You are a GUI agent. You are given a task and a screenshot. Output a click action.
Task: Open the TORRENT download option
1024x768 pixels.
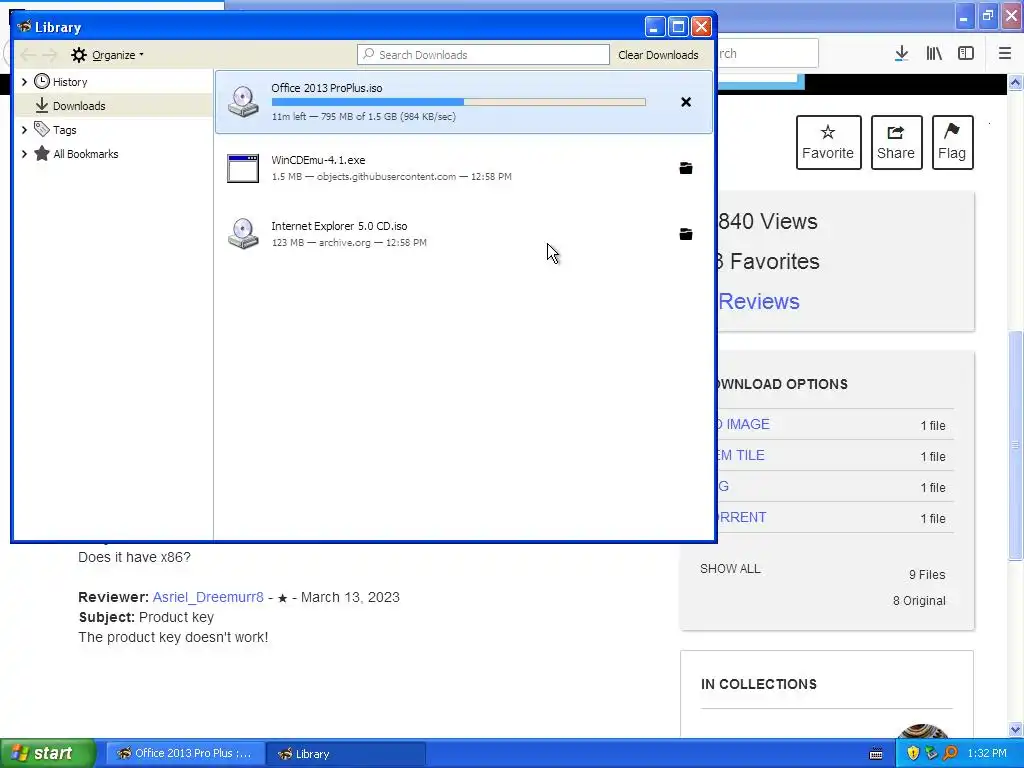742,517
